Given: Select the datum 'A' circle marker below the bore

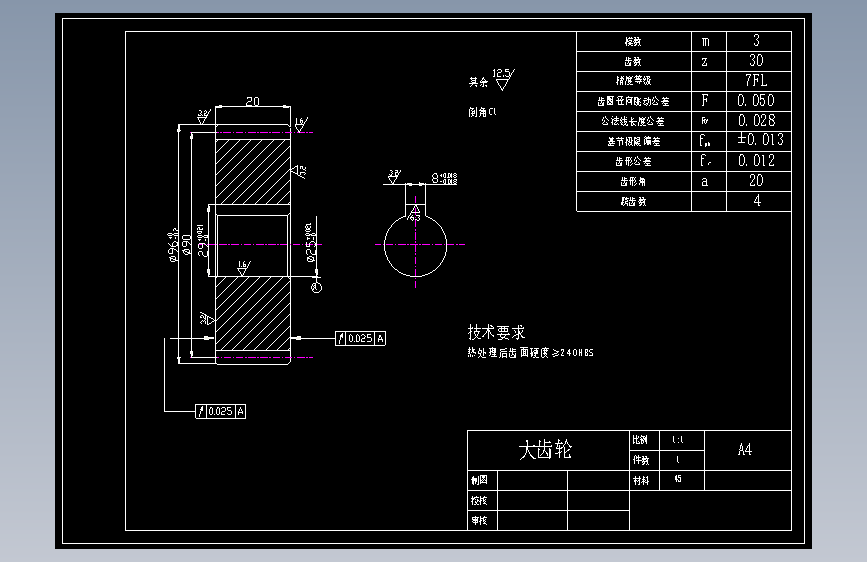Looking at the screenshot, I should click(x=316, y=287).
